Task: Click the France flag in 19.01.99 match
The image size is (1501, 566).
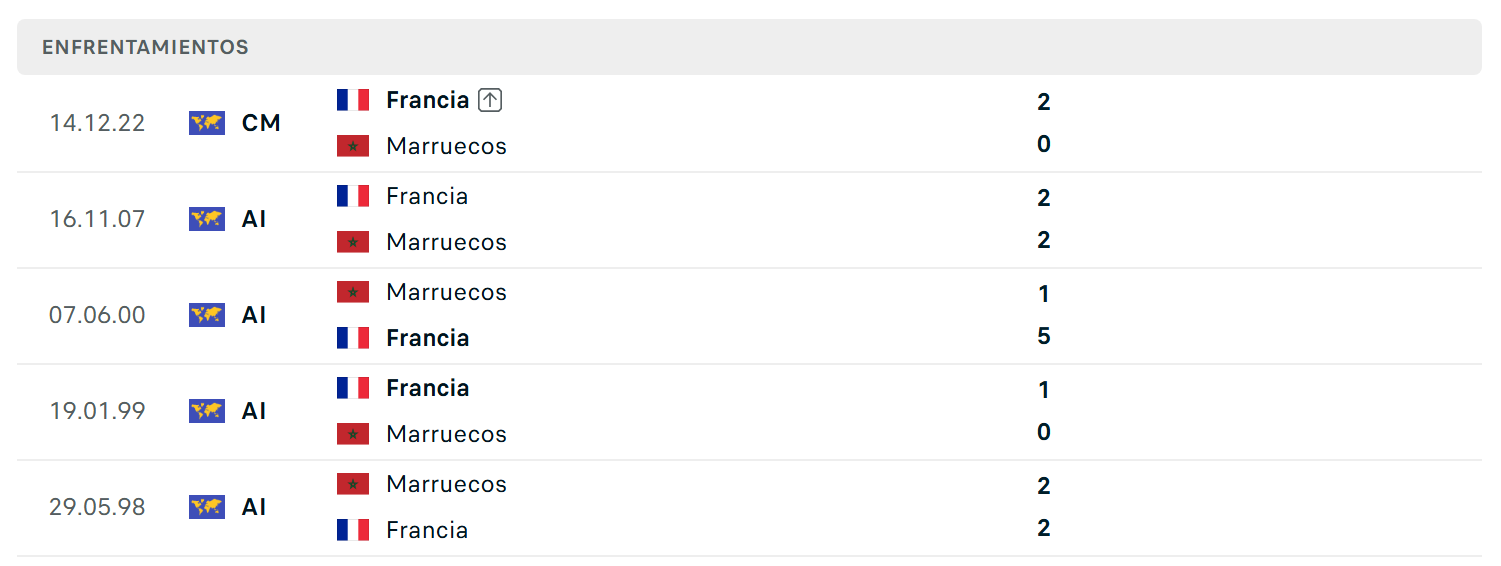Action: [x=353, y=388]
